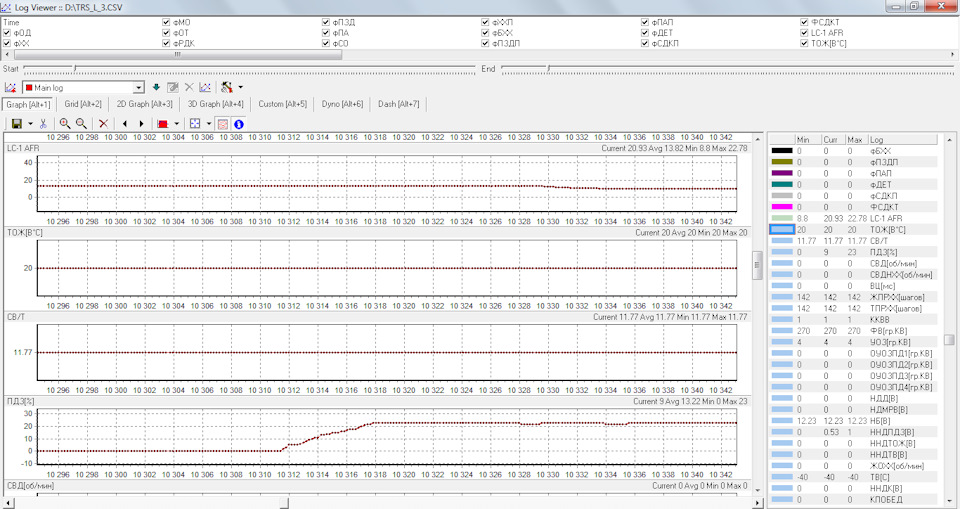Toggle the фПЗД checkbox
This screenshot has height=509, width=960.
326,22
